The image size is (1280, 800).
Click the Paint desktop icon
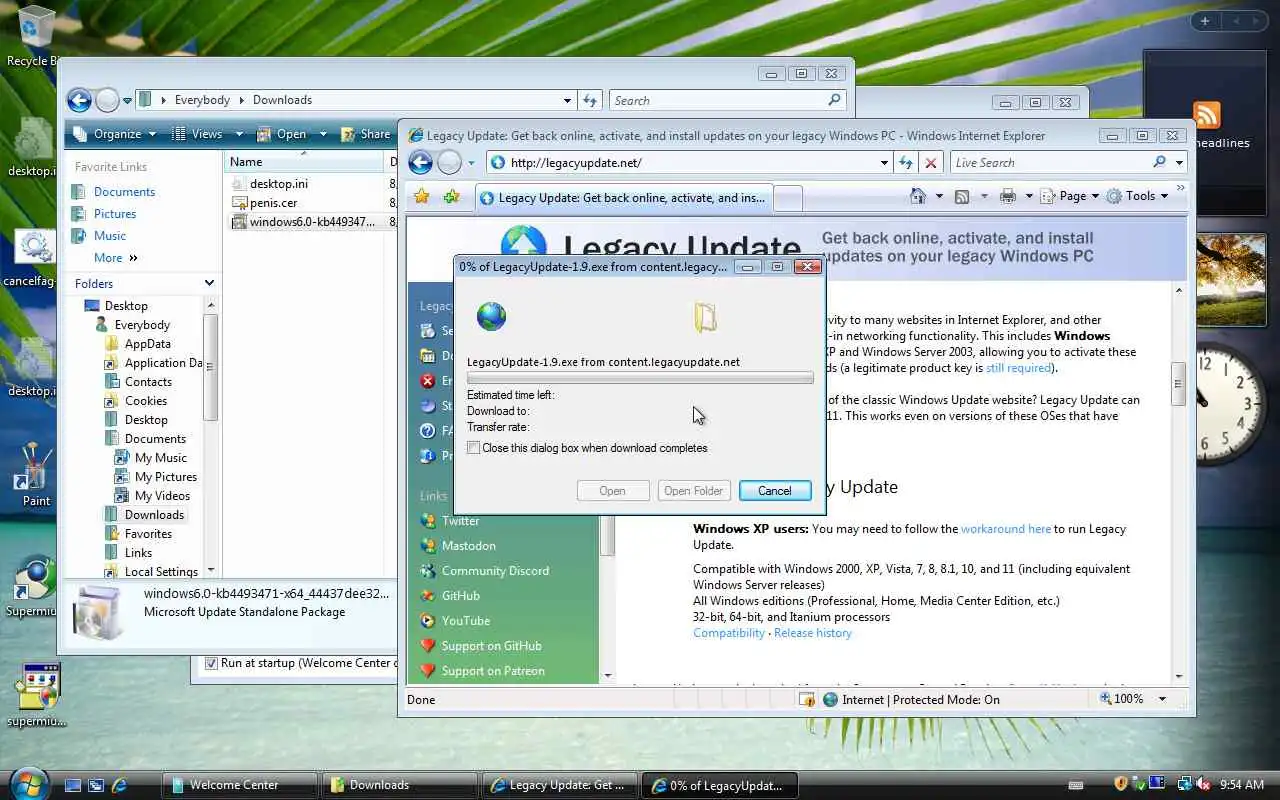click(x=36, y=473)
